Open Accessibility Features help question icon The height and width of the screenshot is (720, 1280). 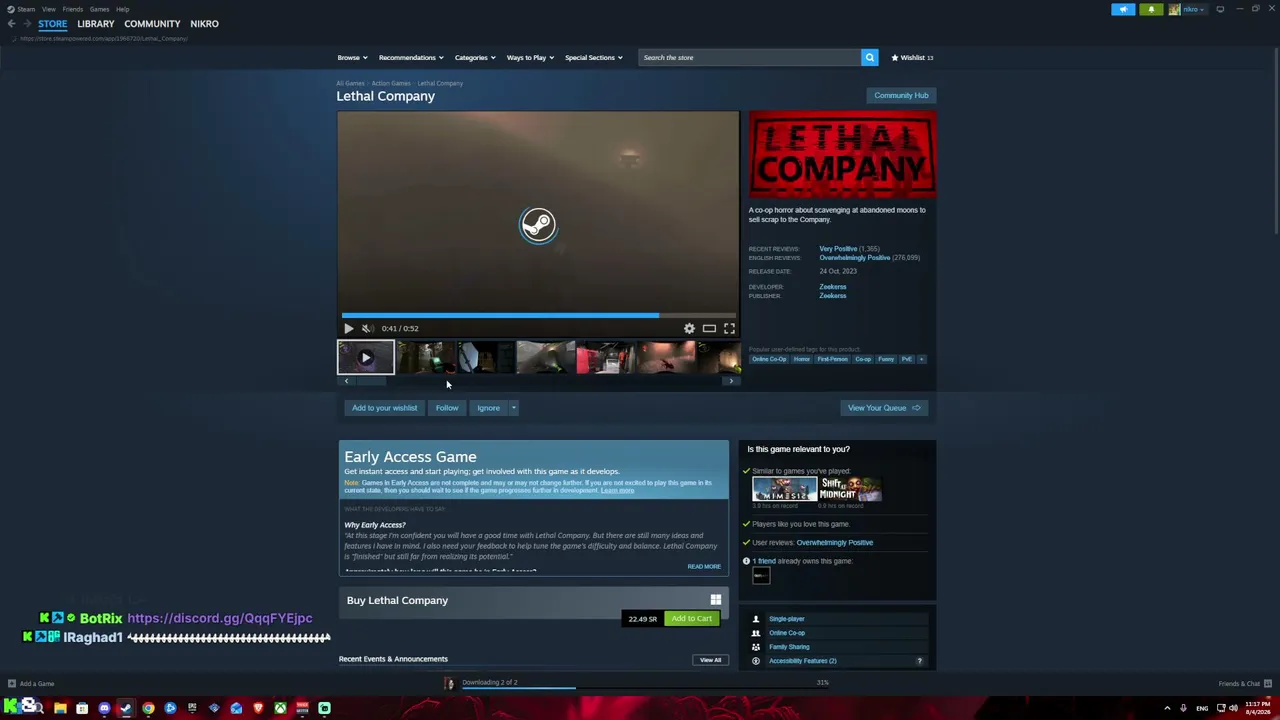coord(919,661)
